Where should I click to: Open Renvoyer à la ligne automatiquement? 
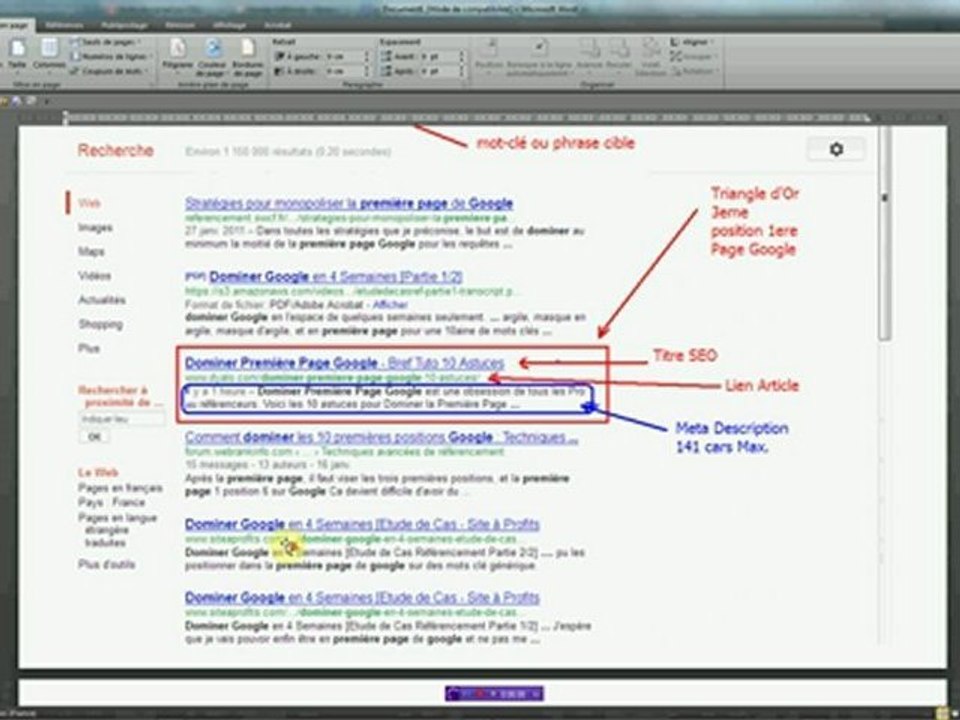coord(539,58)
